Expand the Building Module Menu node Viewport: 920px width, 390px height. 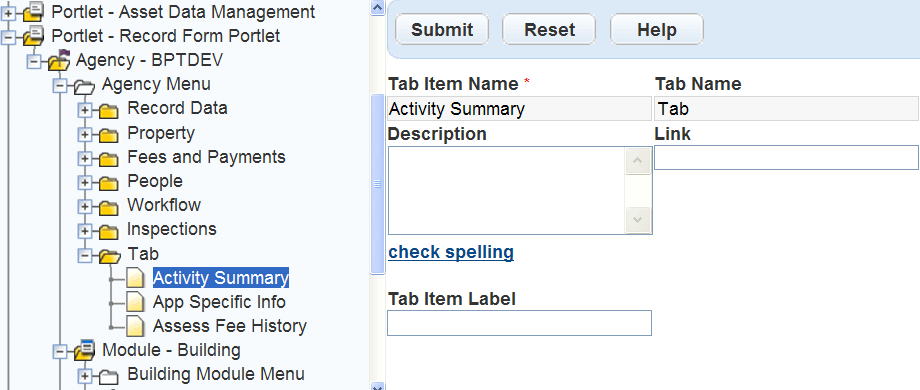pos(85,375)
